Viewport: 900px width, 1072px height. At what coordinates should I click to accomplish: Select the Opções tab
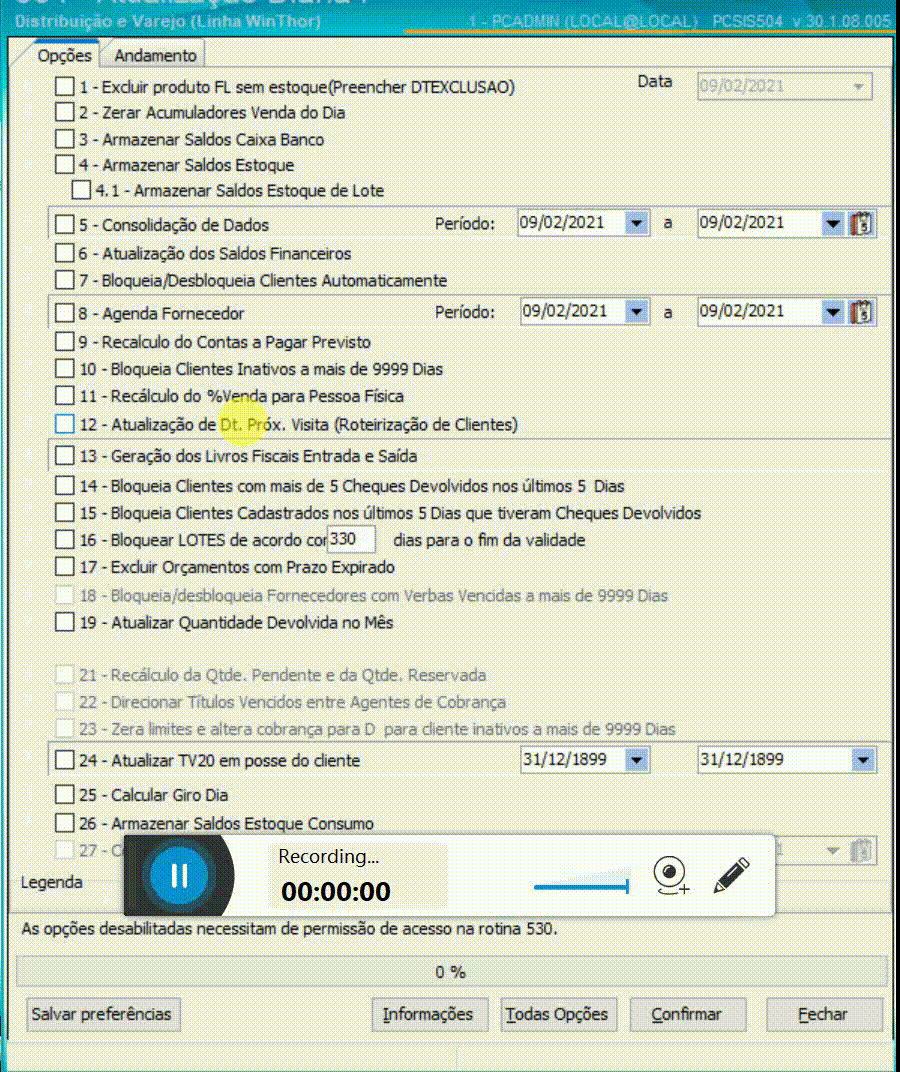coord(64,56)
